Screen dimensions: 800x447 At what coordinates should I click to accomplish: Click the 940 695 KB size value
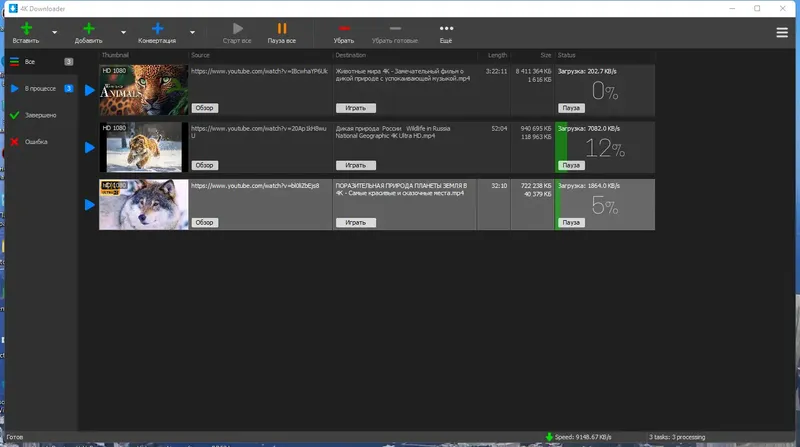[x=536, y=129]
